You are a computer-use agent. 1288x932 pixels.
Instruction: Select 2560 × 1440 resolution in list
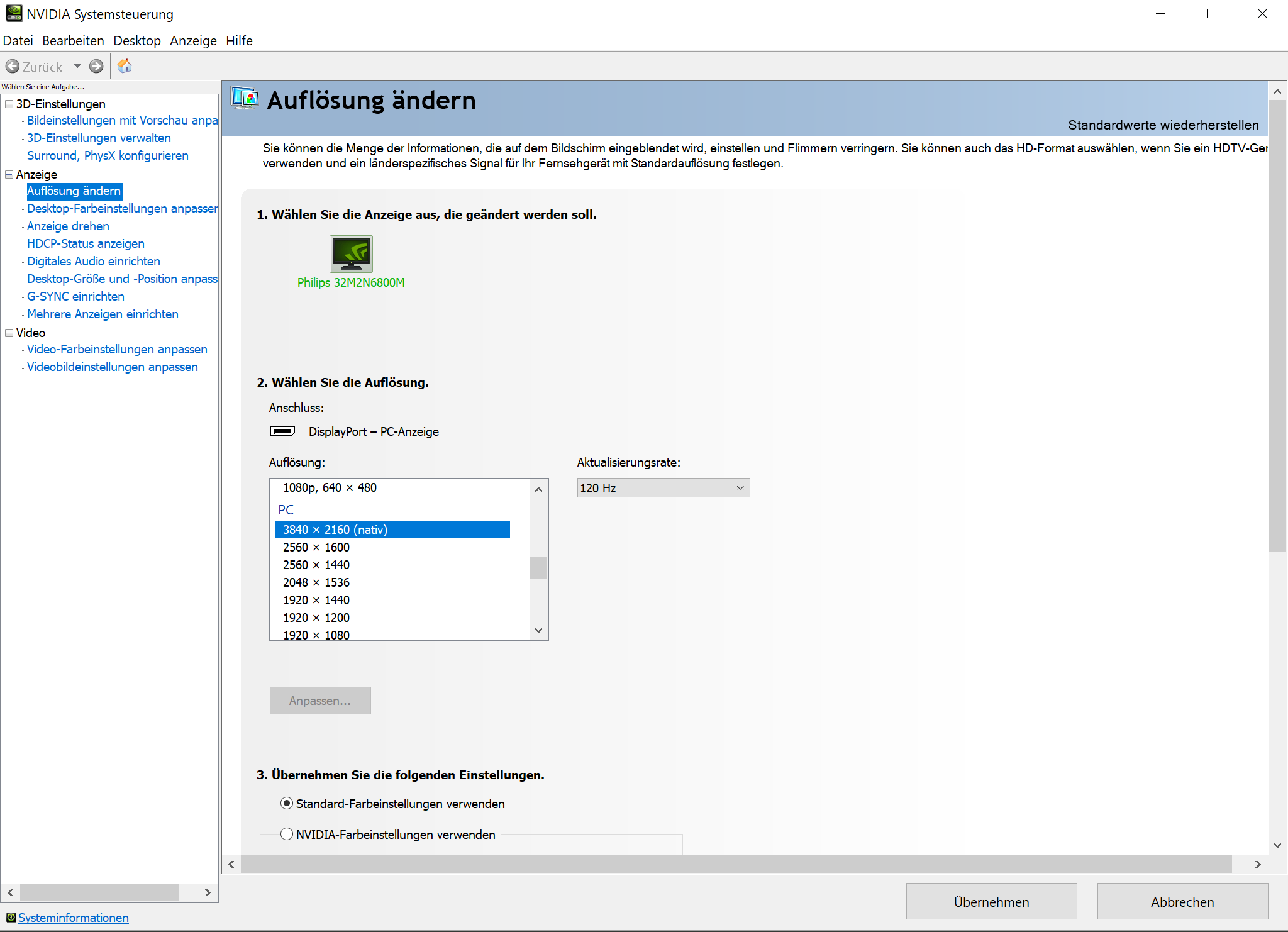coord(316,565)
